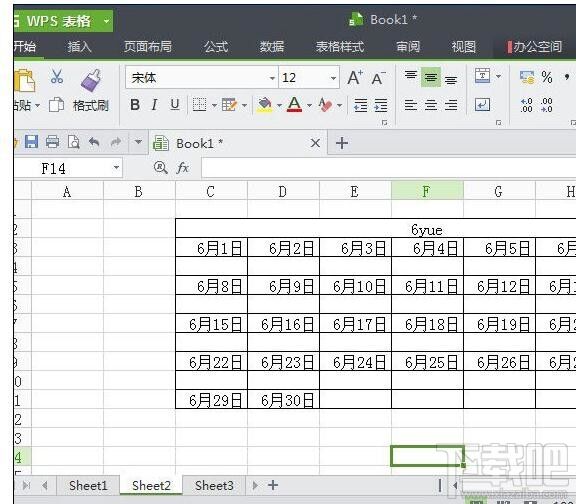Open the font size dropdown showing 12
This screenshot has height=504, width=576.
point(333,78)
